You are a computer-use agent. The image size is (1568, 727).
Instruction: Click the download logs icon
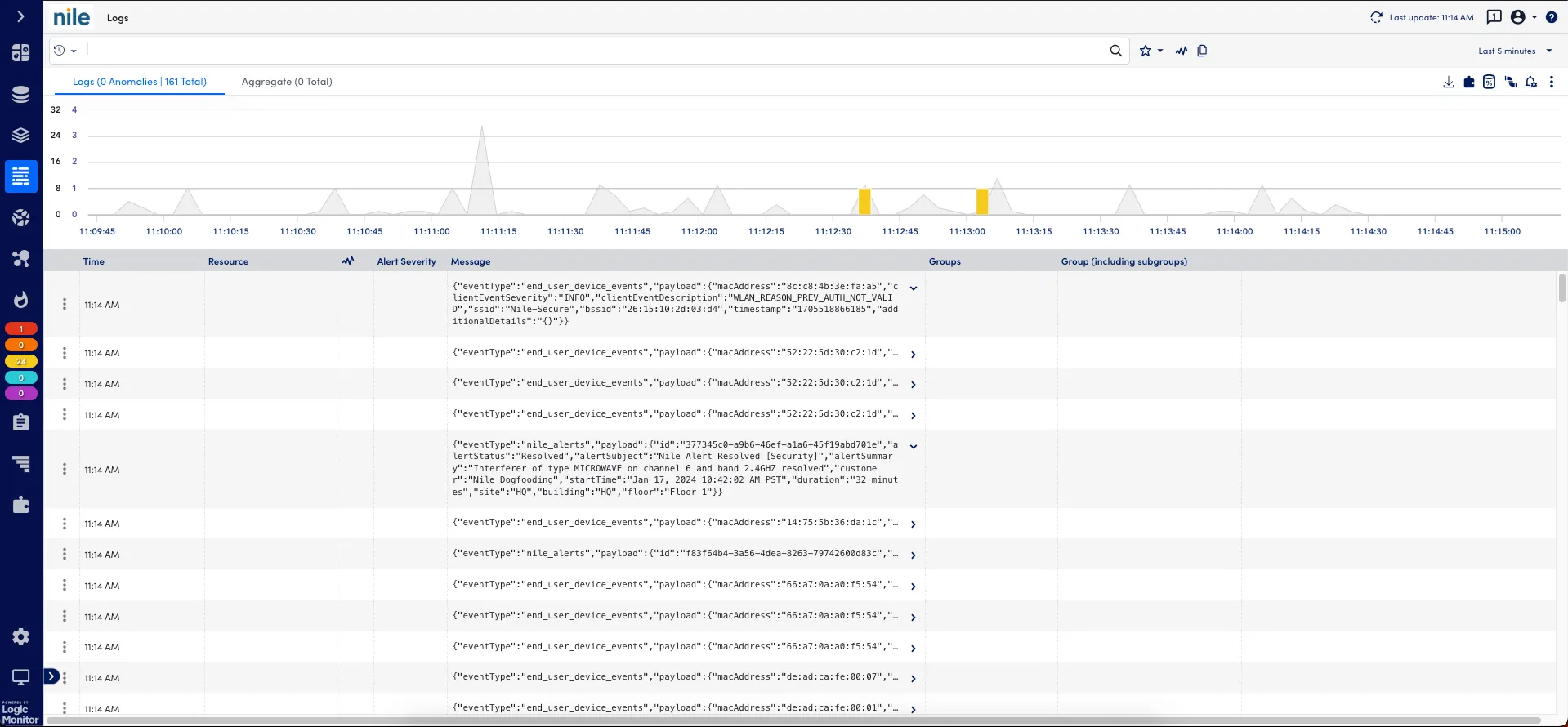pyautogui.click(x=1449, y=82)
